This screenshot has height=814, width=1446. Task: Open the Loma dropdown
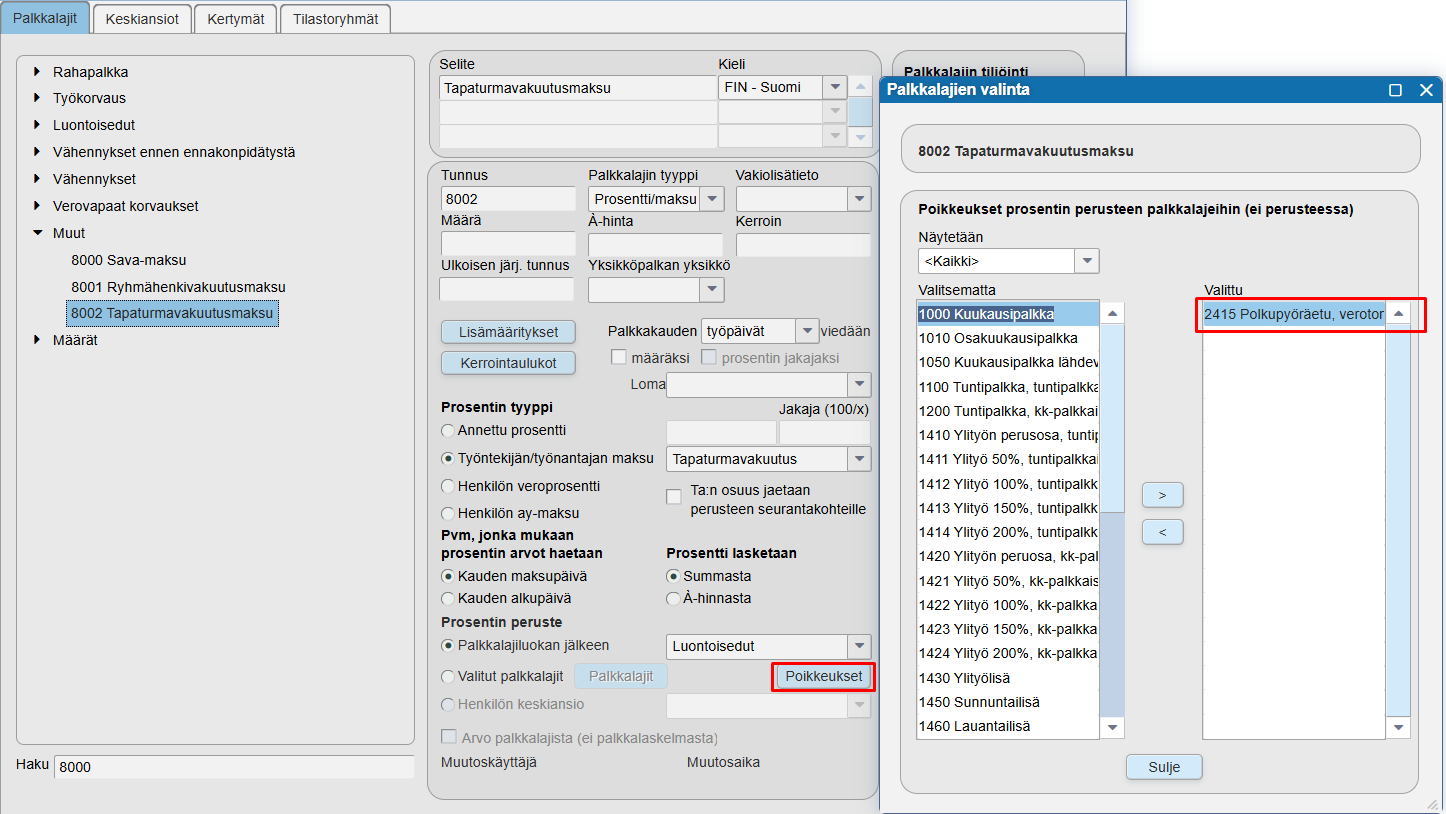point(859,385)
